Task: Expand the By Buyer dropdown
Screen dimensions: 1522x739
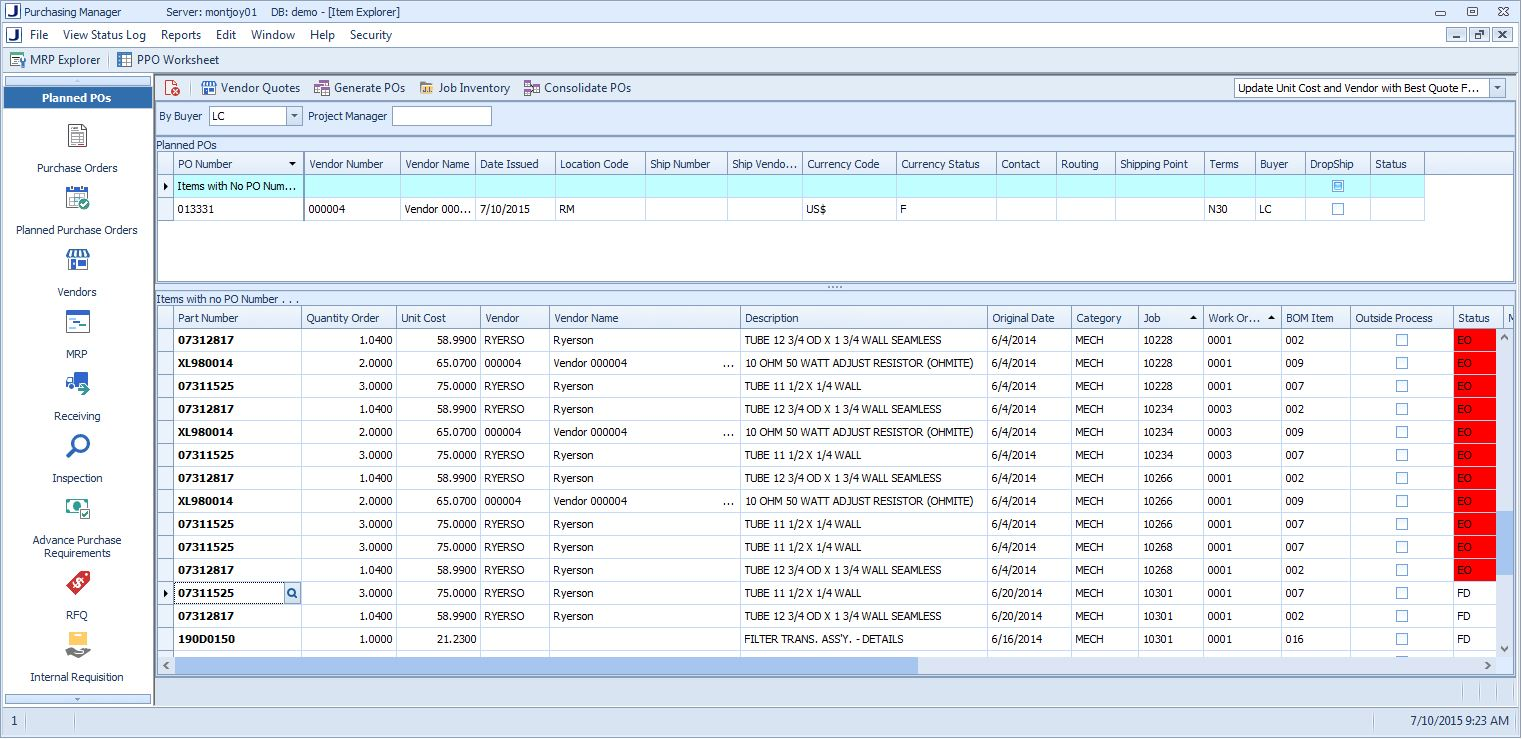Action: [294, 117]
